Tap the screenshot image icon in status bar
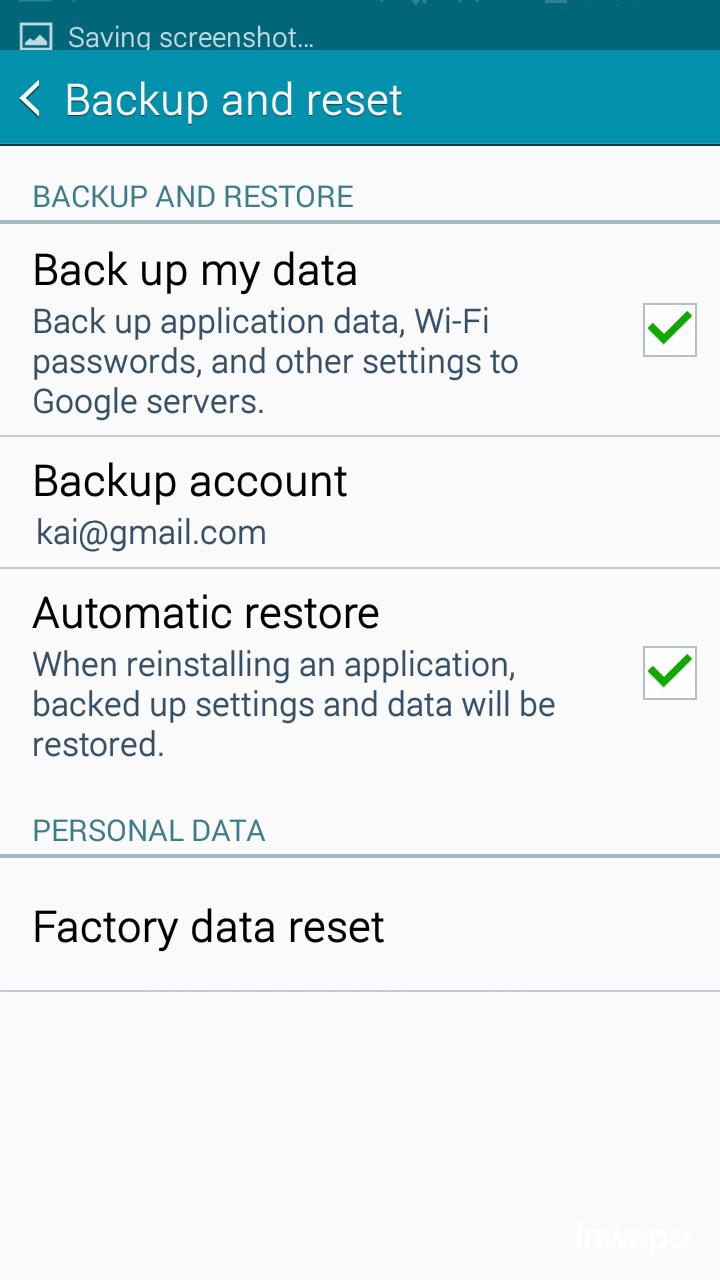 pos(36,38)
